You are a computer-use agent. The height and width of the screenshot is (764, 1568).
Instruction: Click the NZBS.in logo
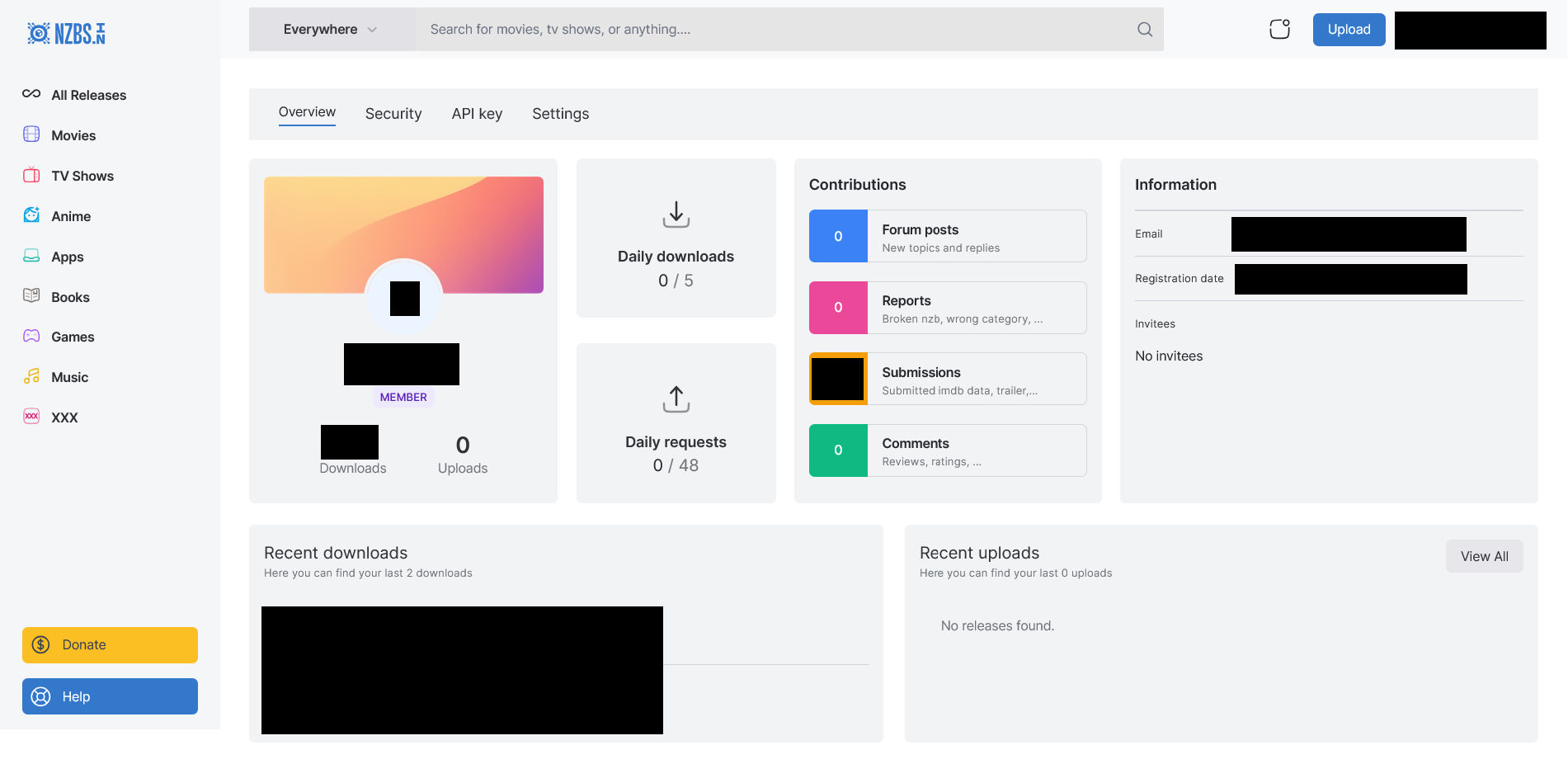pyautogui.click(x=66, y=33)
